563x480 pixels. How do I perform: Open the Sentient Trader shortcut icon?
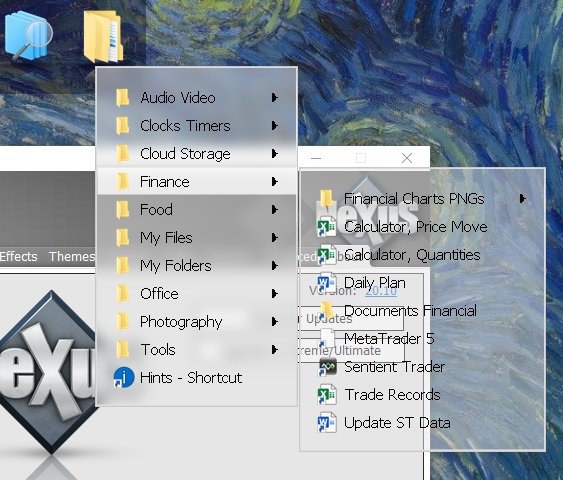click(327, 367)
